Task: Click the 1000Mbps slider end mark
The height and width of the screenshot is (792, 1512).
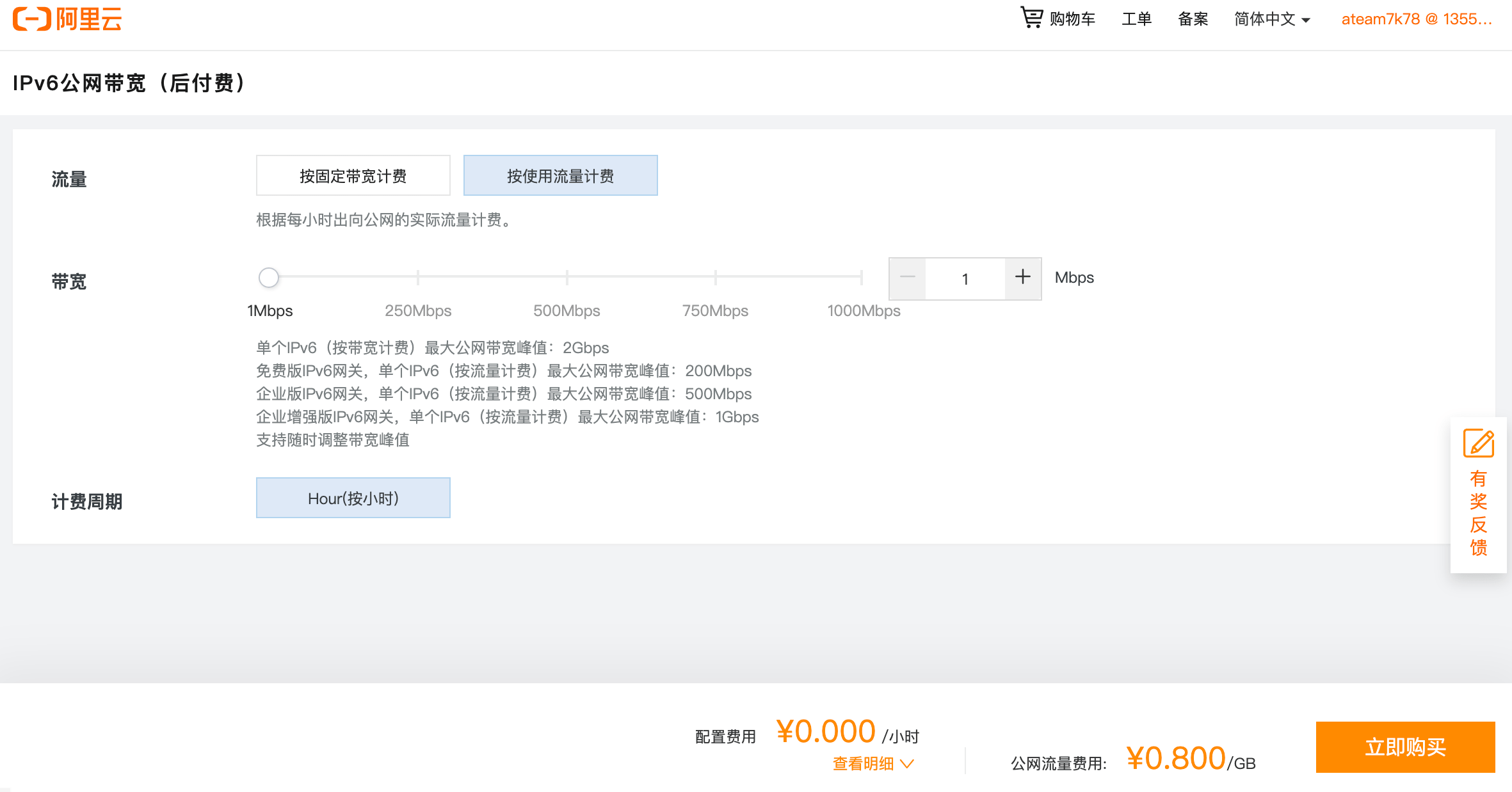Action: pos(862,278)
